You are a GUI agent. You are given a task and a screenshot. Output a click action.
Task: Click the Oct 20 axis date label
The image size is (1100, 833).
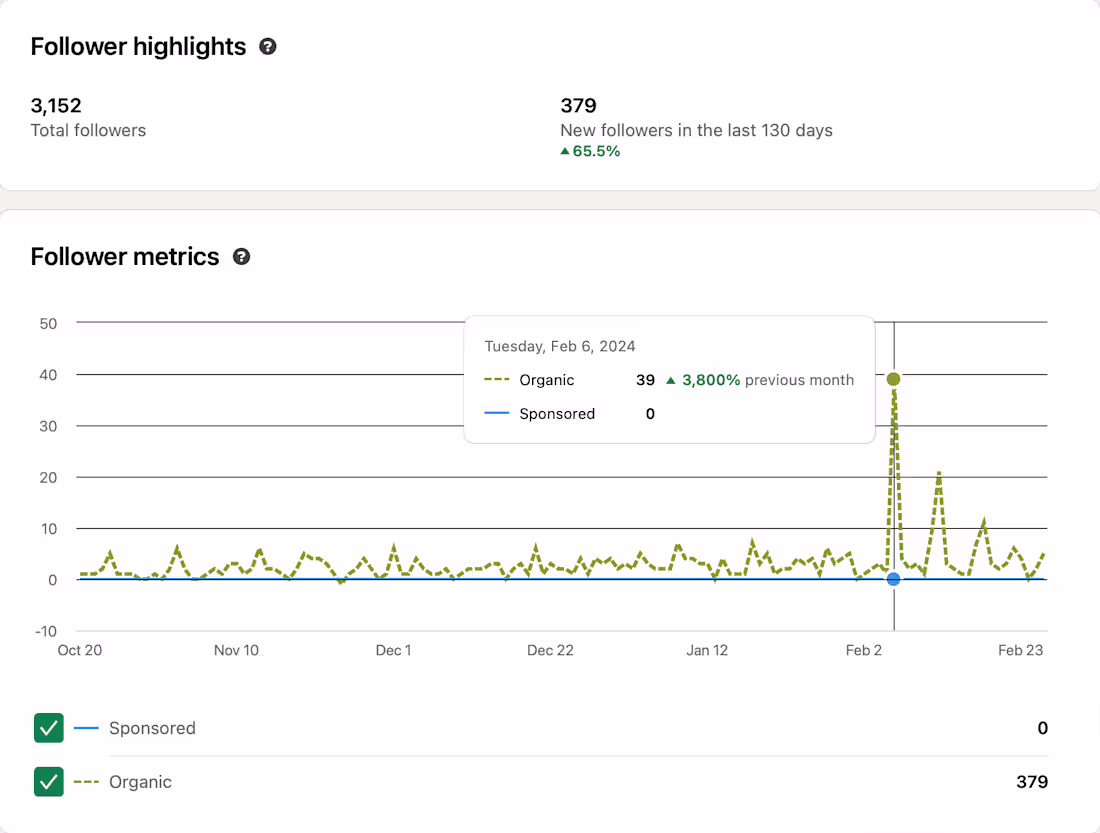click(x=80, y=650)
